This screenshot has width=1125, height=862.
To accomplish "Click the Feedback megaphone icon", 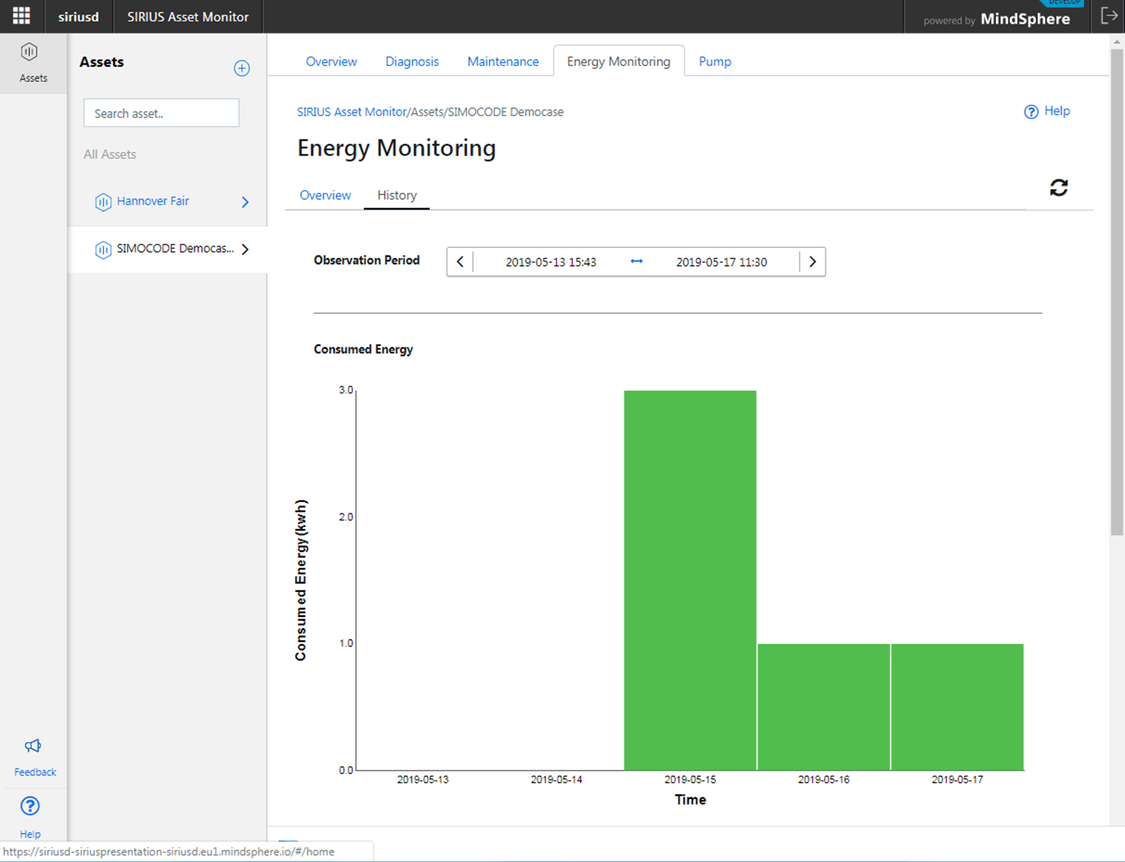I will tap(32, 746).
